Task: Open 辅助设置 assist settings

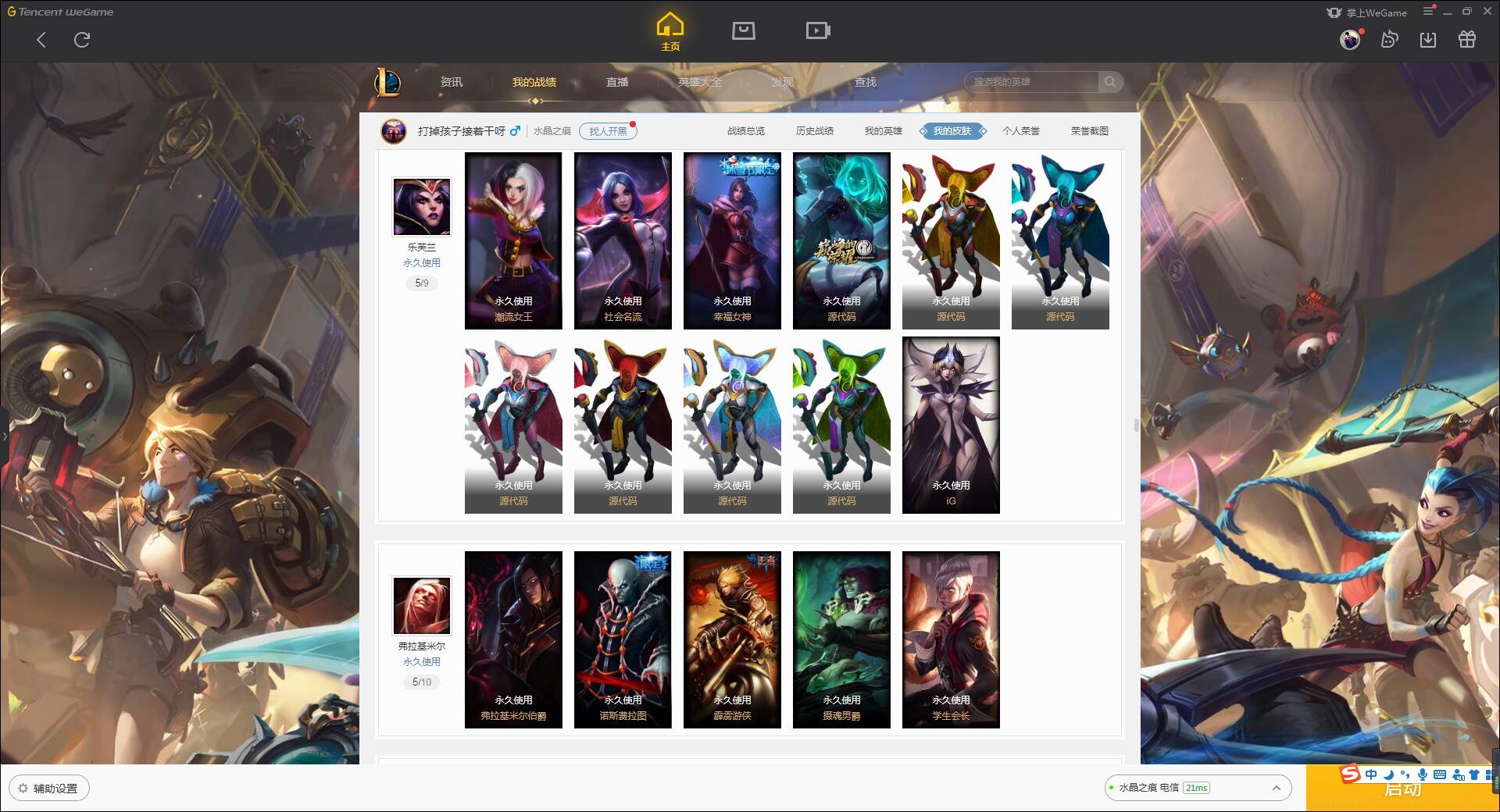Action: (48, 788)
